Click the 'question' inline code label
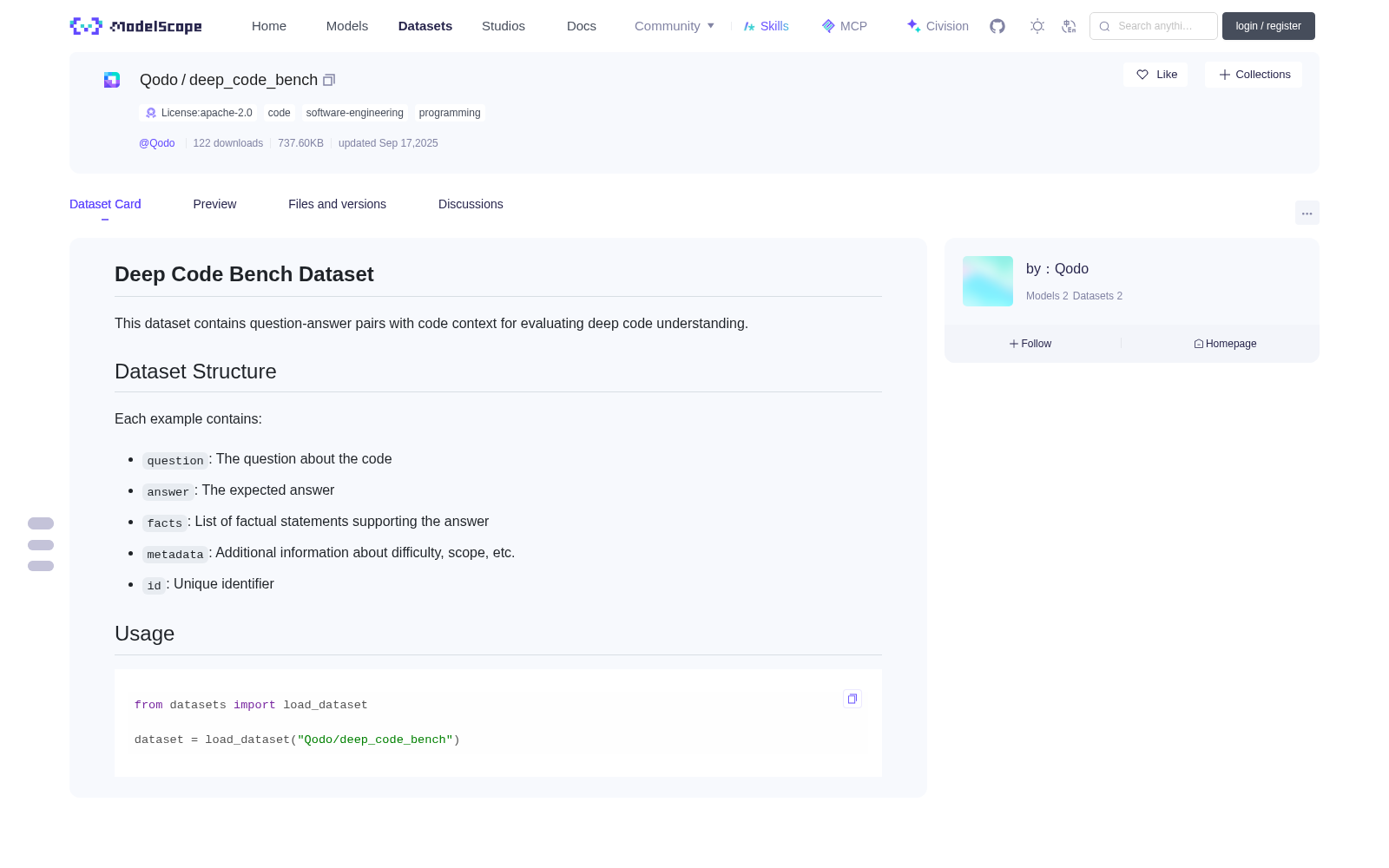This screenshot has height=868, width=1389. tap(175, 460)
